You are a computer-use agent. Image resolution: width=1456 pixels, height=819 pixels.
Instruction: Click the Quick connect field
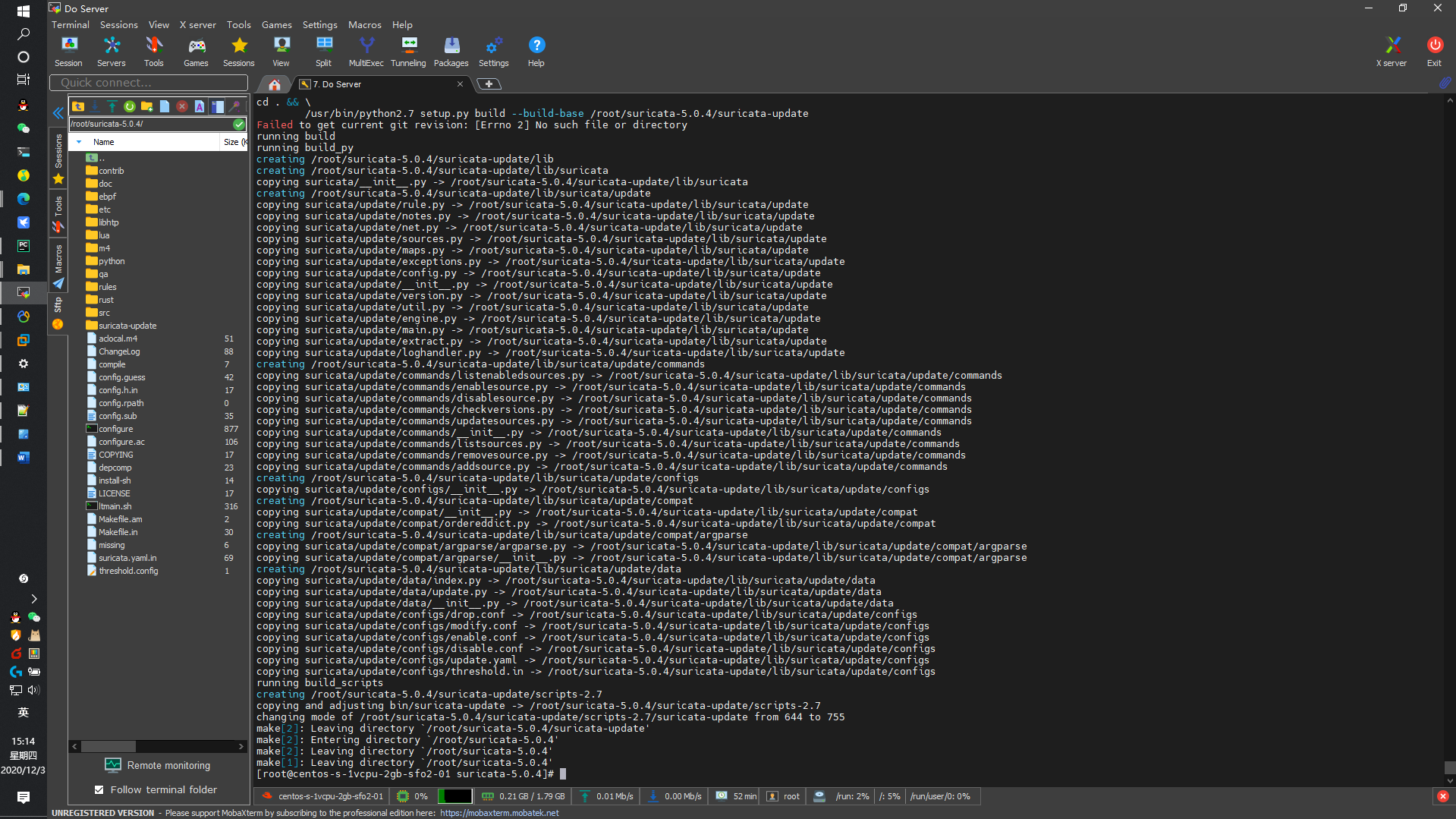point(149,83)
